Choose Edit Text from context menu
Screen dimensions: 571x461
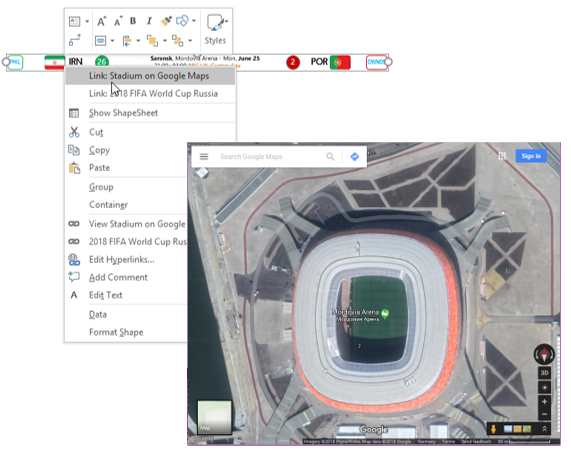coord(126,295)
